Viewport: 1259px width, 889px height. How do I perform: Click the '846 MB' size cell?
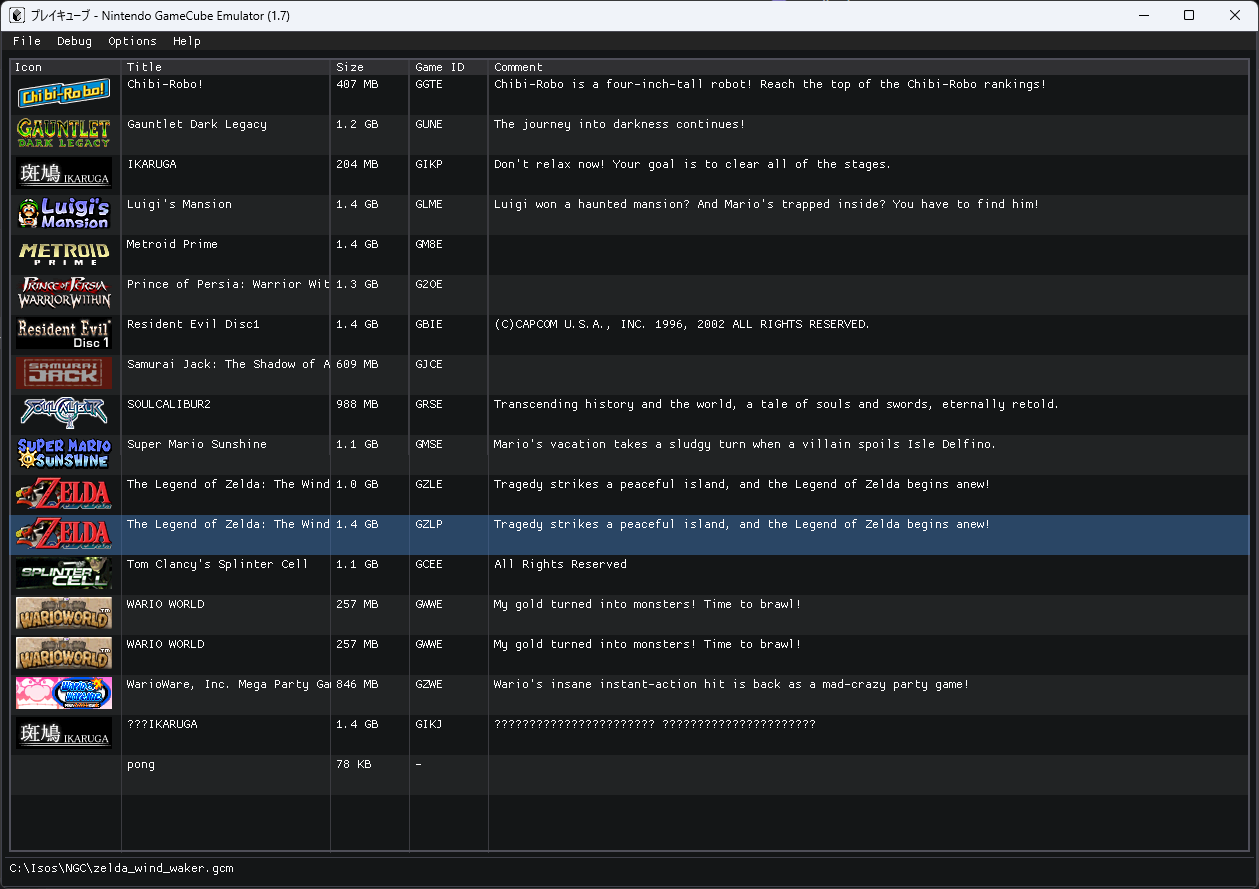click(x=357, y=684)
